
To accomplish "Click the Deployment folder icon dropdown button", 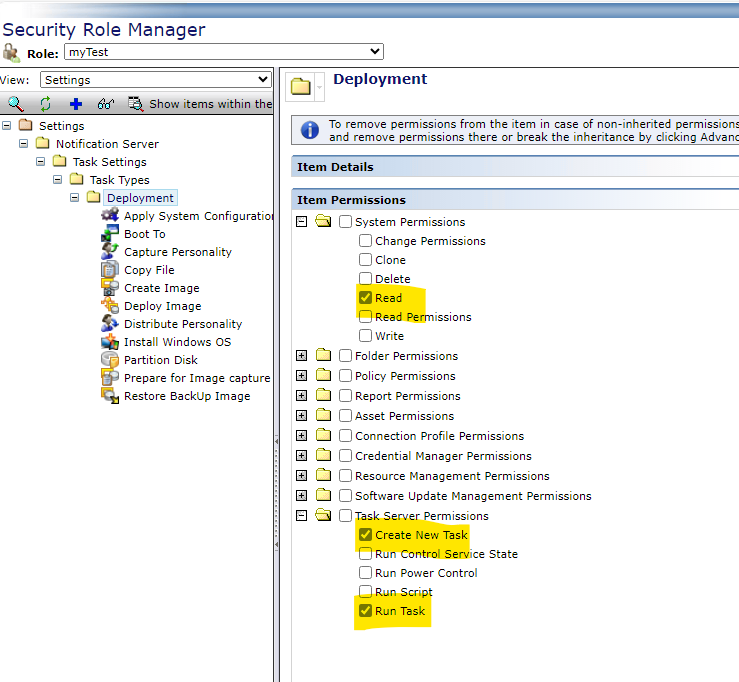I will click(x=319, y=87).
